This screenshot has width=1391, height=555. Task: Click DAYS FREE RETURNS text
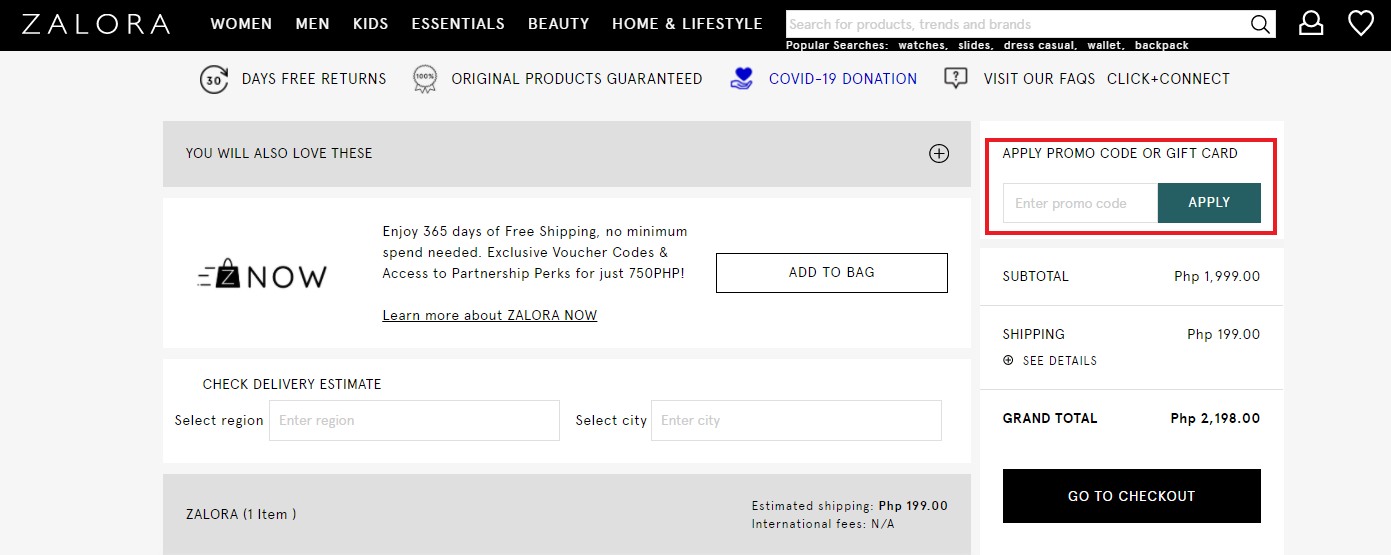(314, 79)
